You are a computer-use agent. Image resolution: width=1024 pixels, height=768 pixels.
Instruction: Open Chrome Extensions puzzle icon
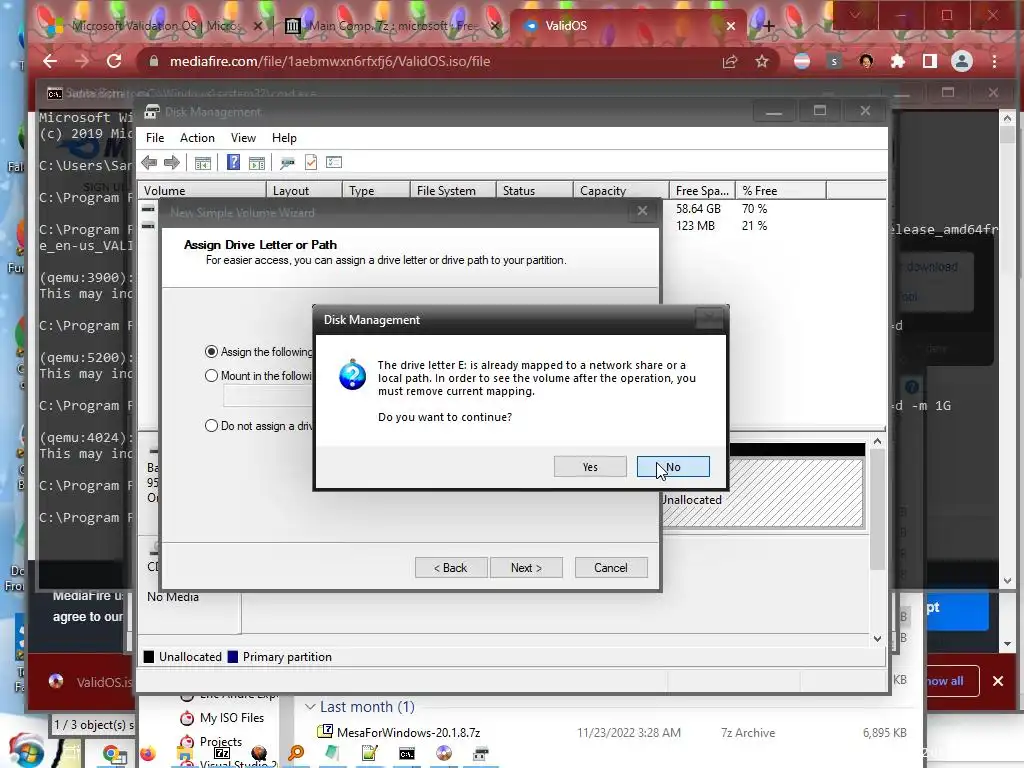pyautogui.click(x=898, y=61)
